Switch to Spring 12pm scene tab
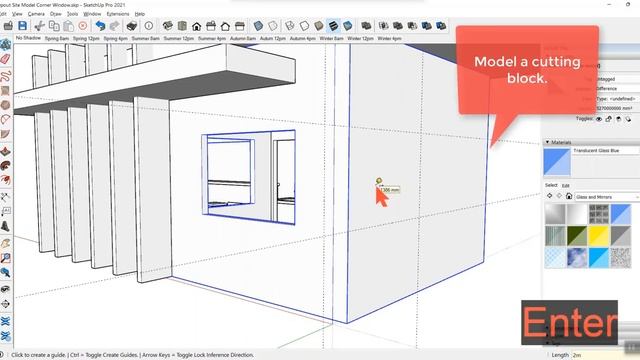Image resolution: width=640 pixels, height=360 pixels. (x=86, y=38)
